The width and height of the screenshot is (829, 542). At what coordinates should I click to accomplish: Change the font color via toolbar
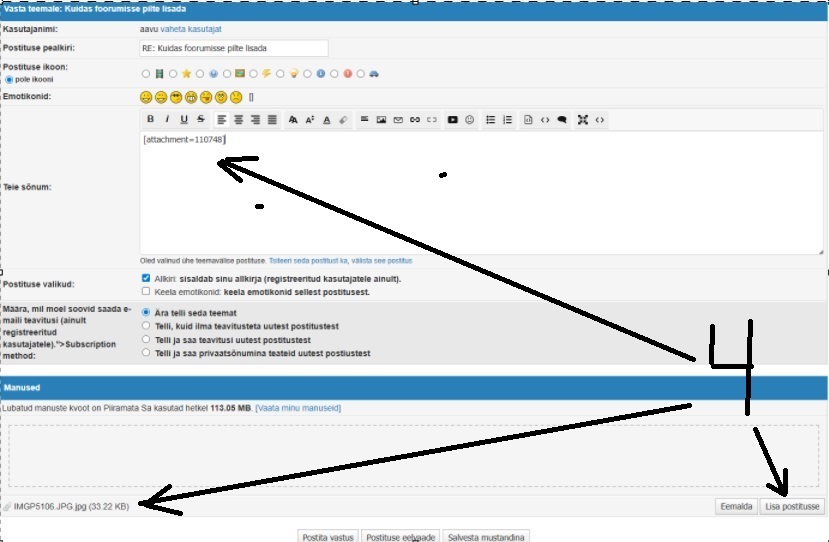[327, 119]
